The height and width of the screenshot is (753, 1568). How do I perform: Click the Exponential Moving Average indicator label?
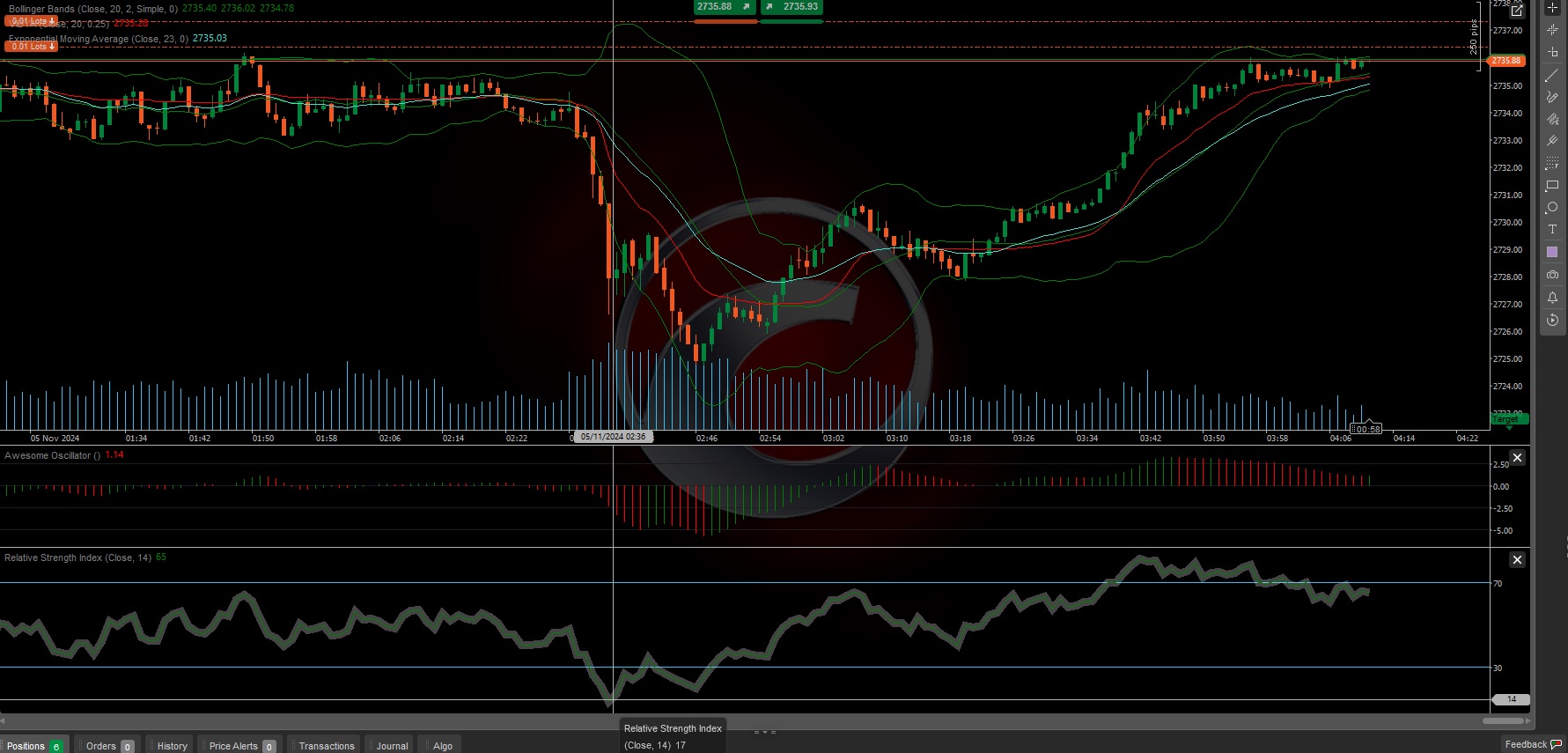99,39
